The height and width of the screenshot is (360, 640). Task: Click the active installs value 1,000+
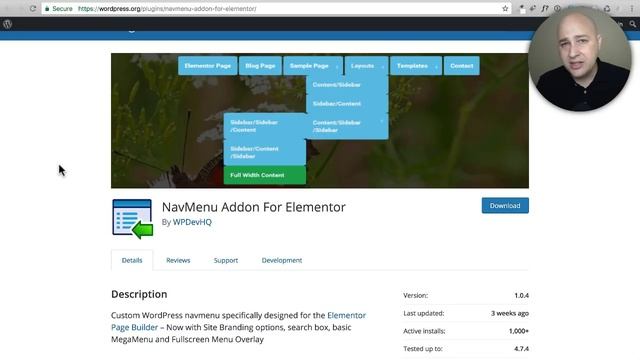(518, 331)
